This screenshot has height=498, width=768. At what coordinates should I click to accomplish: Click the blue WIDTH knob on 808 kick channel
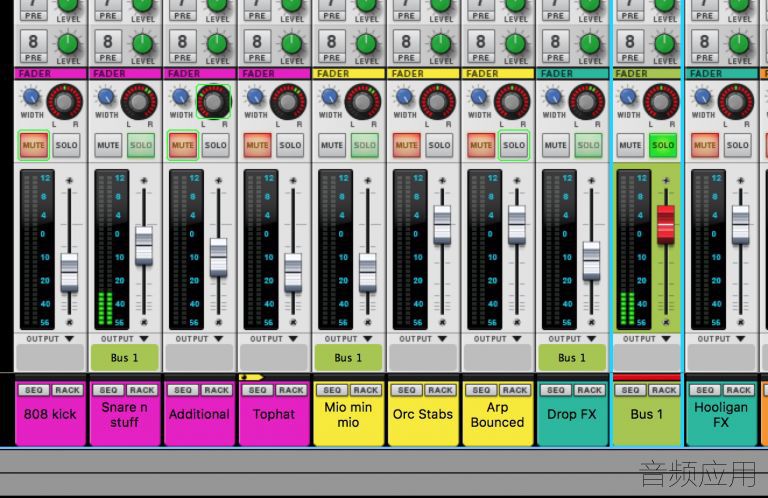click(31, 97)
